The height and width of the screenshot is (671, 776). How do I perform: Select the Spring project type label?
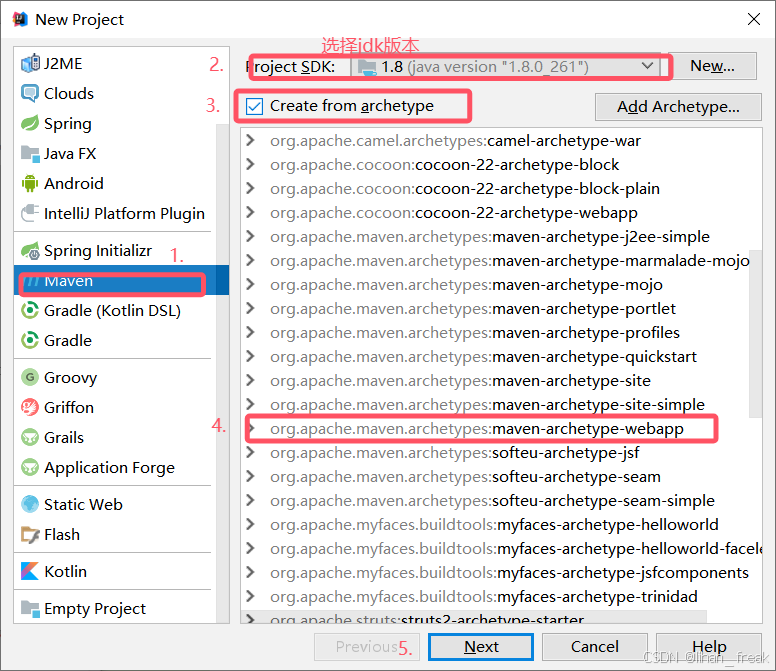(x=68, y=124)
